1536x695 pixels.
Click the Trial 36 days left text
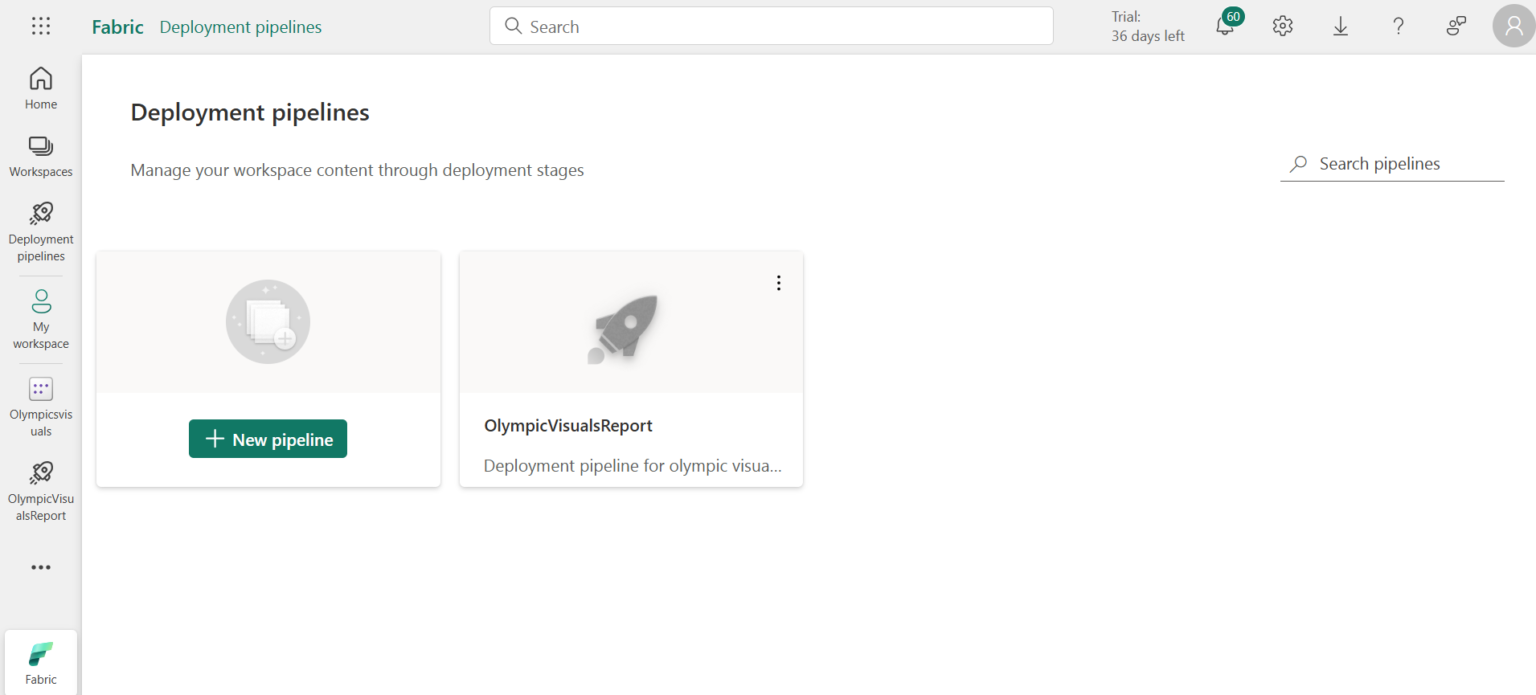pos(1148,27)
